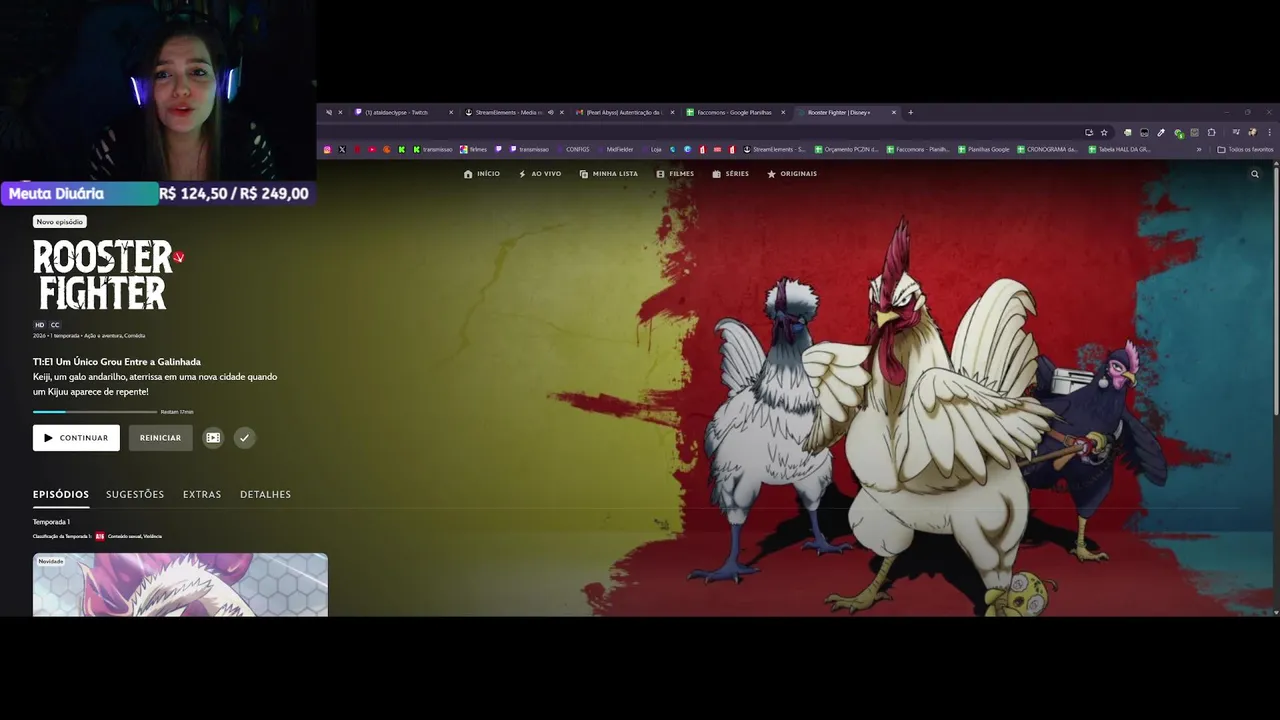The height and width of the screenshot is (720, 1280).
Task: Click the A16 age rating badge
Action: click(x=100, y=536)
